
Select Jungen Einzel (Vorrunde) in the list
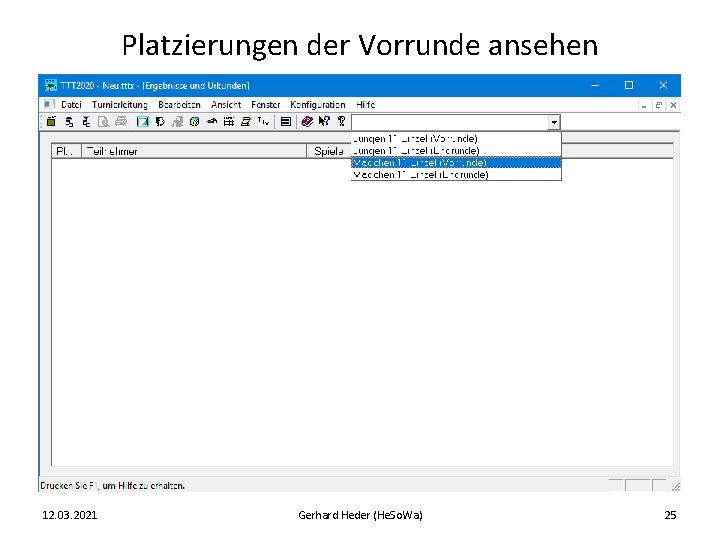pyautogui.click(x=456, y=139)
